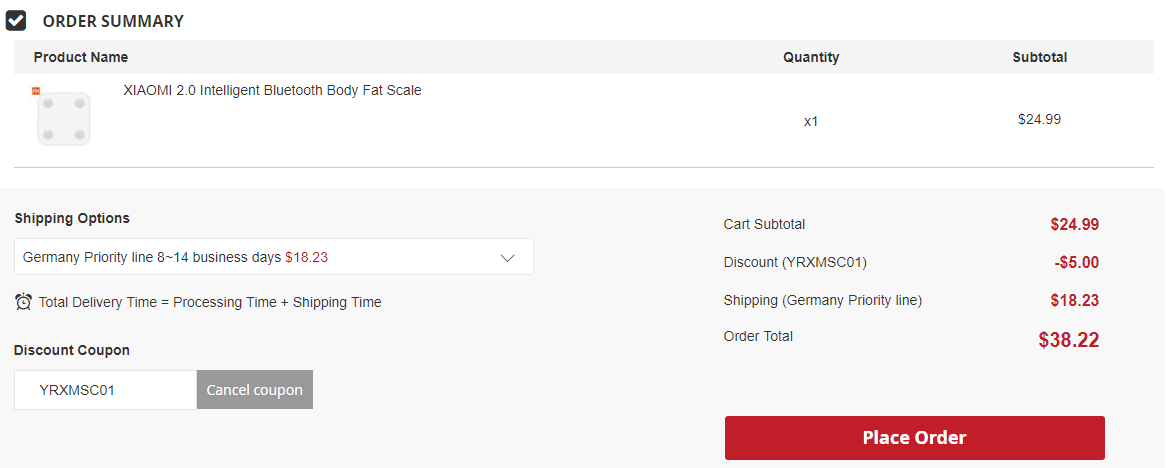Toggle the Order Summary checkbox

[x=16, y=21]
